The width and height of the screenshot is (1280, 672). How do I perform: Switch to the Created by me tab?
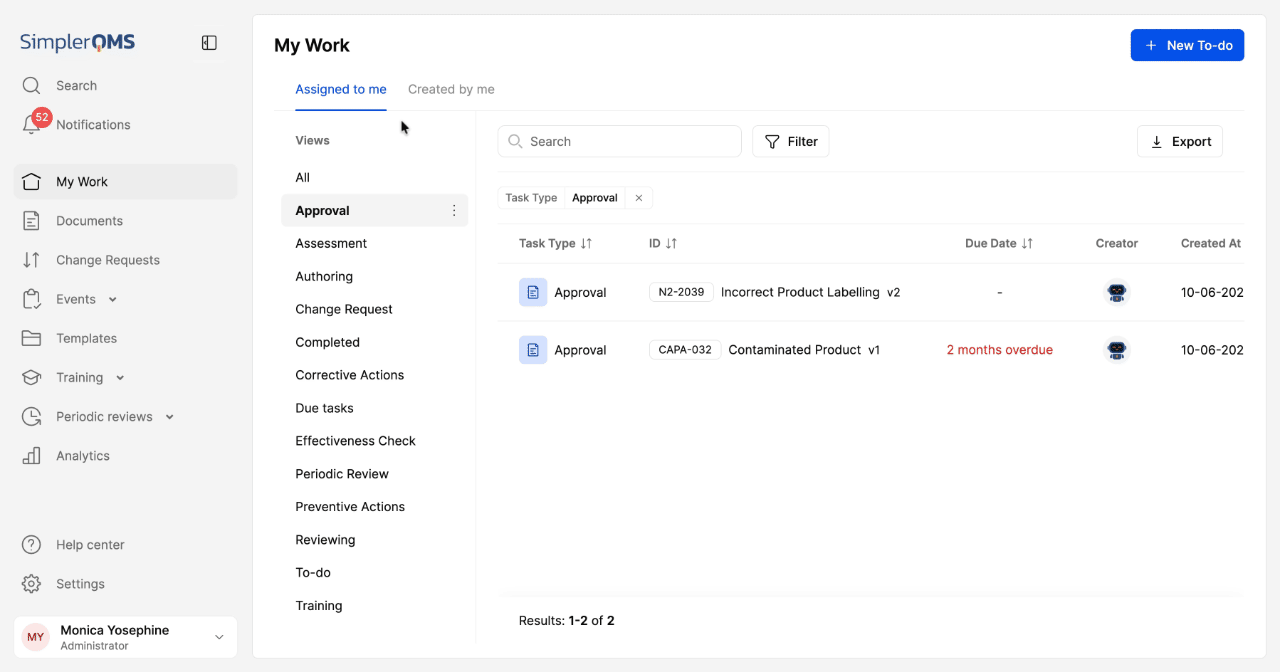pyautogui.click(x=451, y=89)
